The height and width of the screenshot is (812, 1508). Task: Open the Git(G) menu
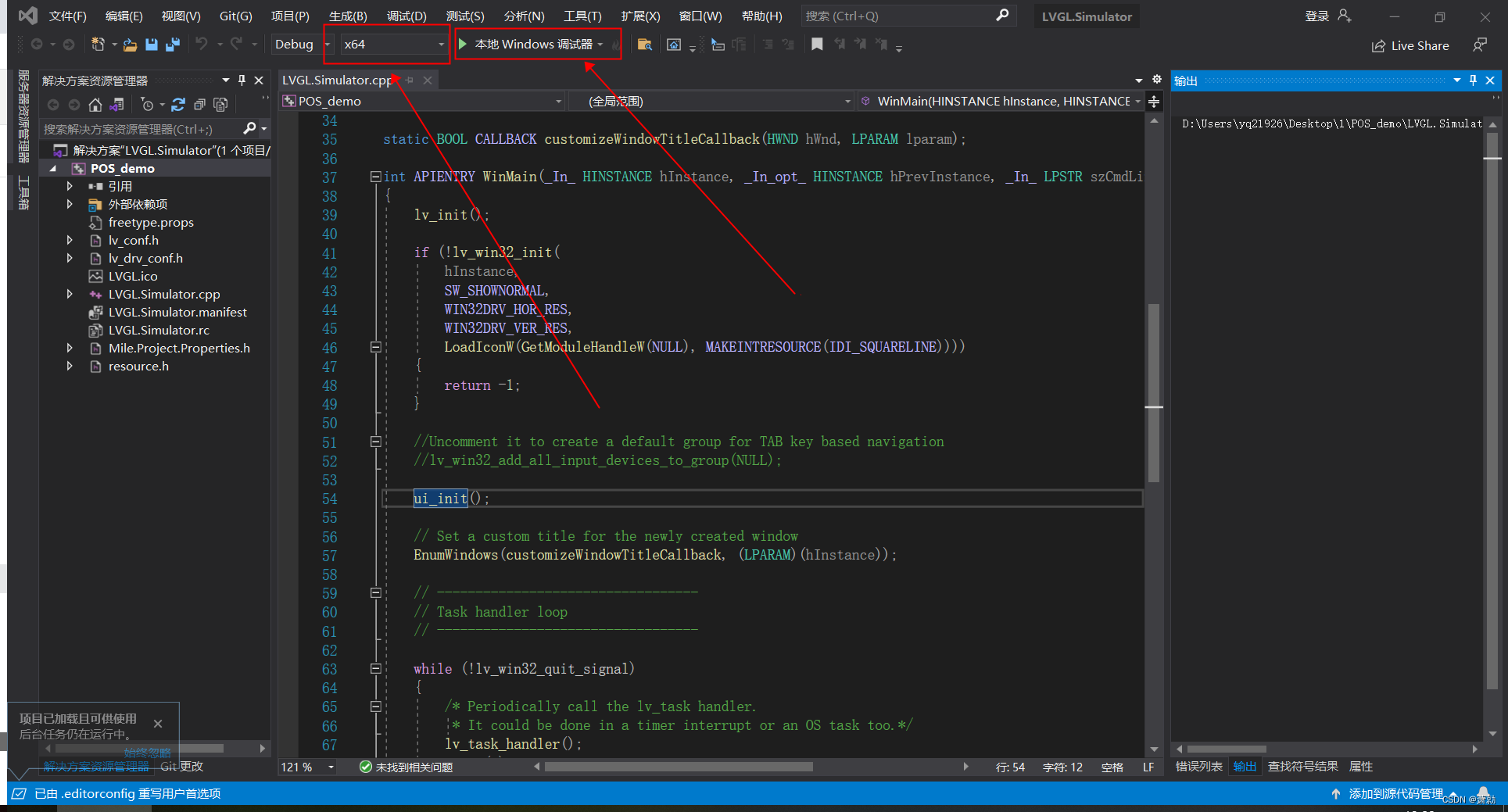click(235, 16)
